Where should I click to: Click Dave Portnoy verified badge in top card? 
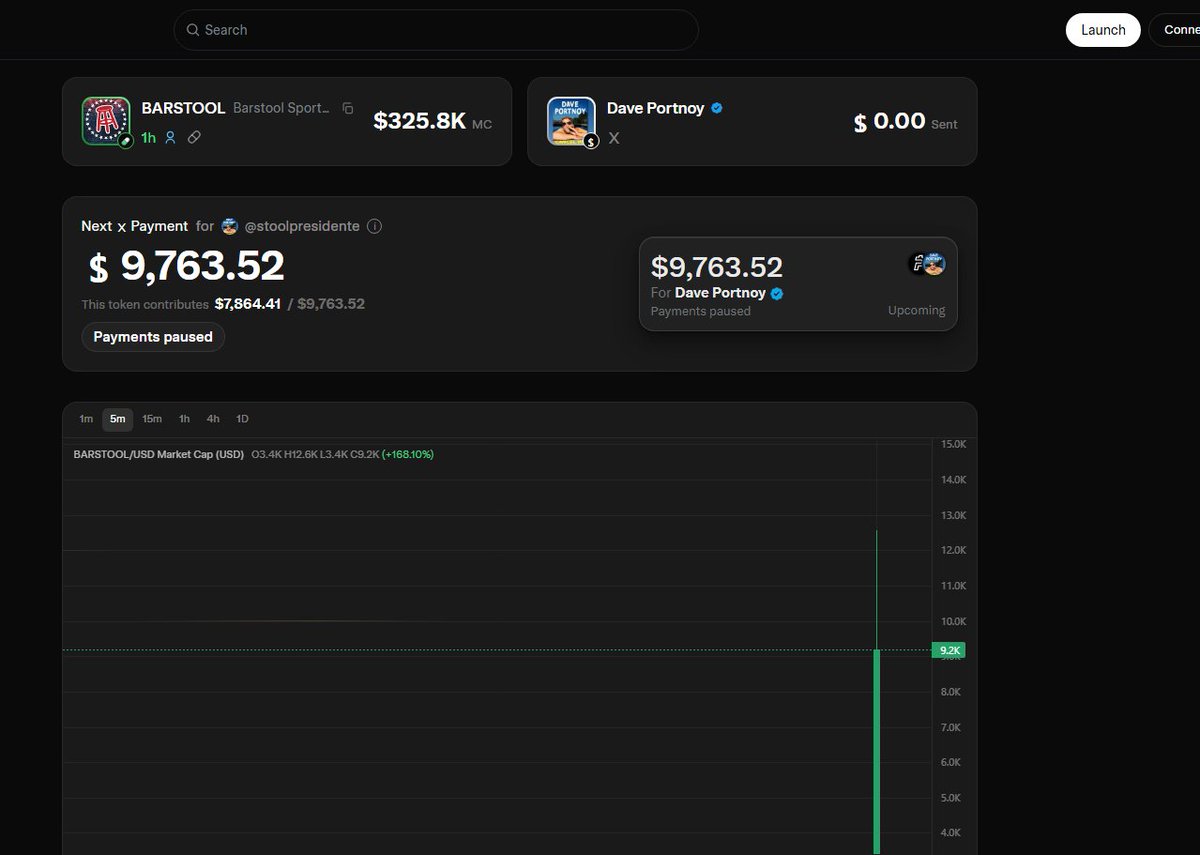pos(717,108)
